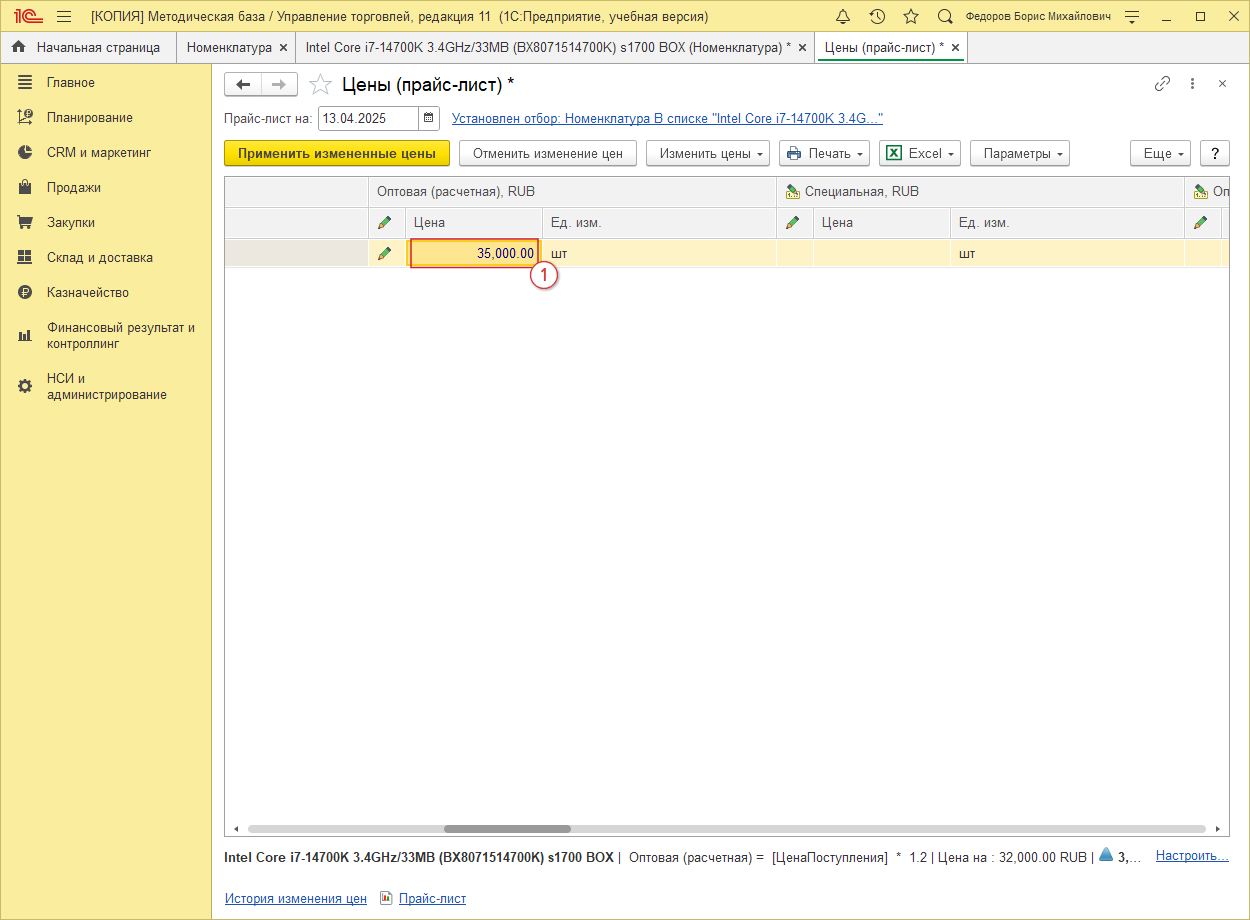Copy link to this form icon

click(1162, 84)
